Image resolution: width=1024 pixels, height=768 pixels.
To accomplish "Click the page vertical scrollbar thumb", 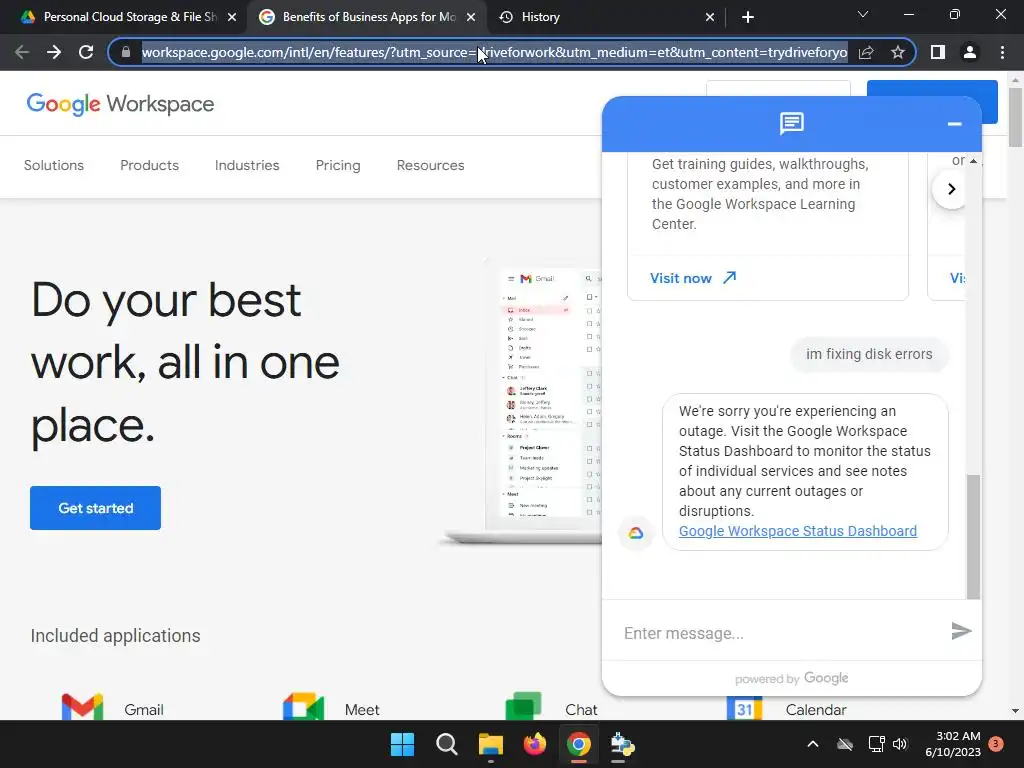I will [1015, 118].
